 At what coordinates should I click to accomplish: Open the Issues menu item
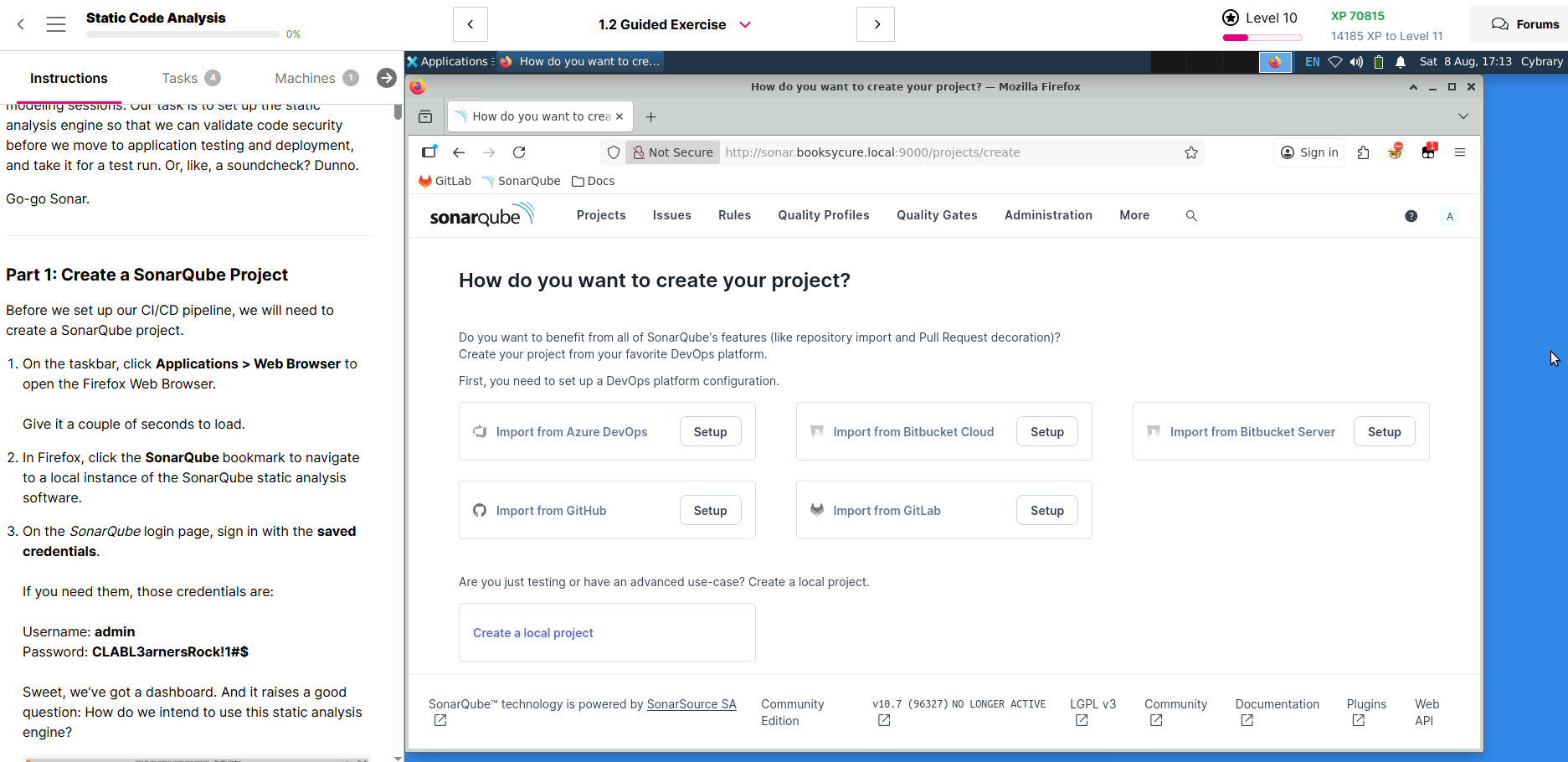click(671, 215)
